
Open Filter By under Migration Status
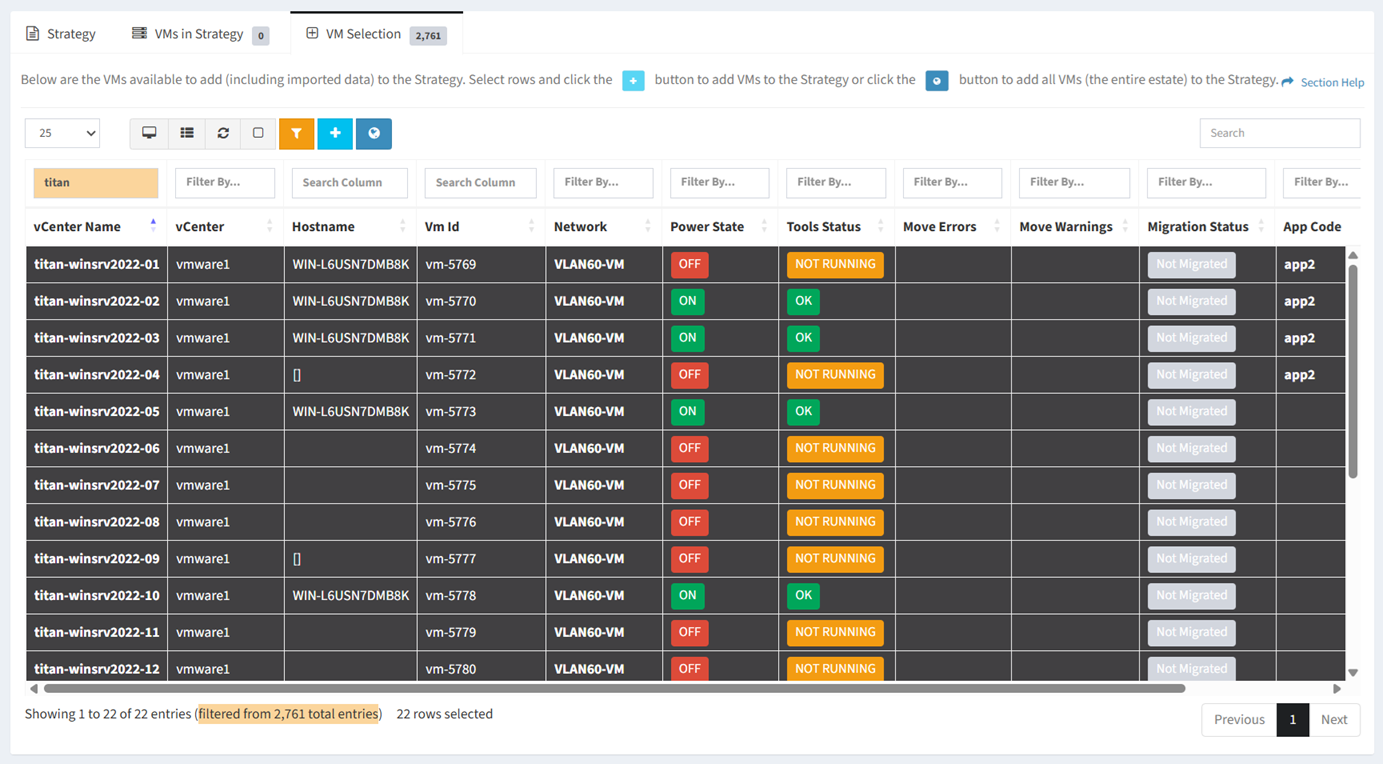(x=1206, y=182)
